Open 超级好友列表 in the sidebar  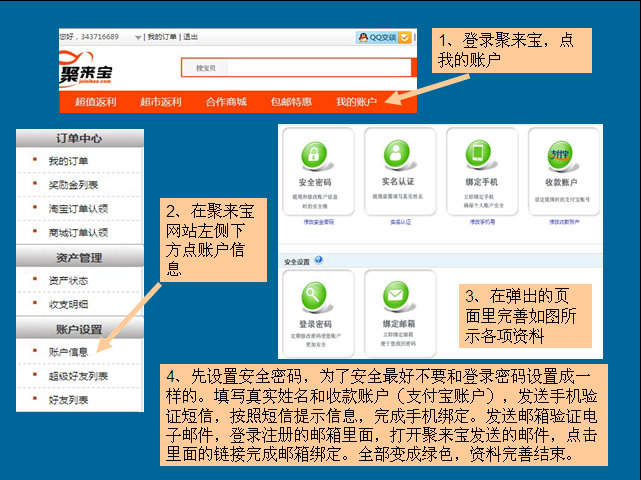pos(79,376)
